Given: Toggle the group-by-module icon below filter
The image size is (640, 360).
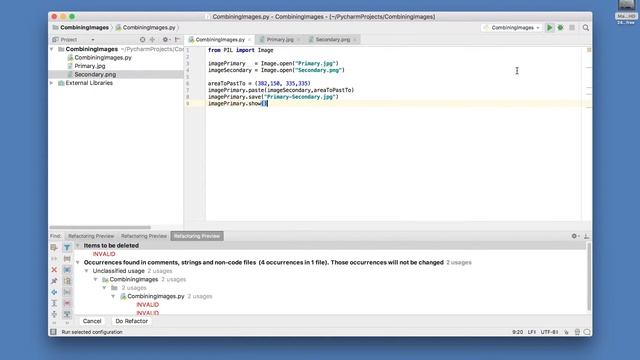Looking at the screenshot, I should point(67,259).
